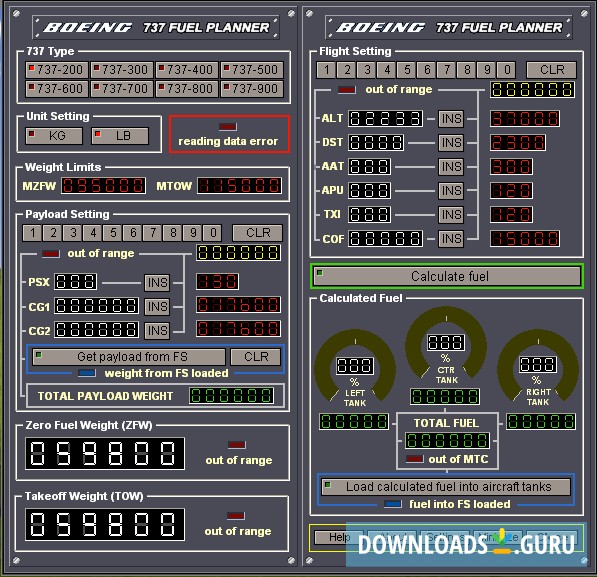Insert value into CG1 field

click(157, 307)
